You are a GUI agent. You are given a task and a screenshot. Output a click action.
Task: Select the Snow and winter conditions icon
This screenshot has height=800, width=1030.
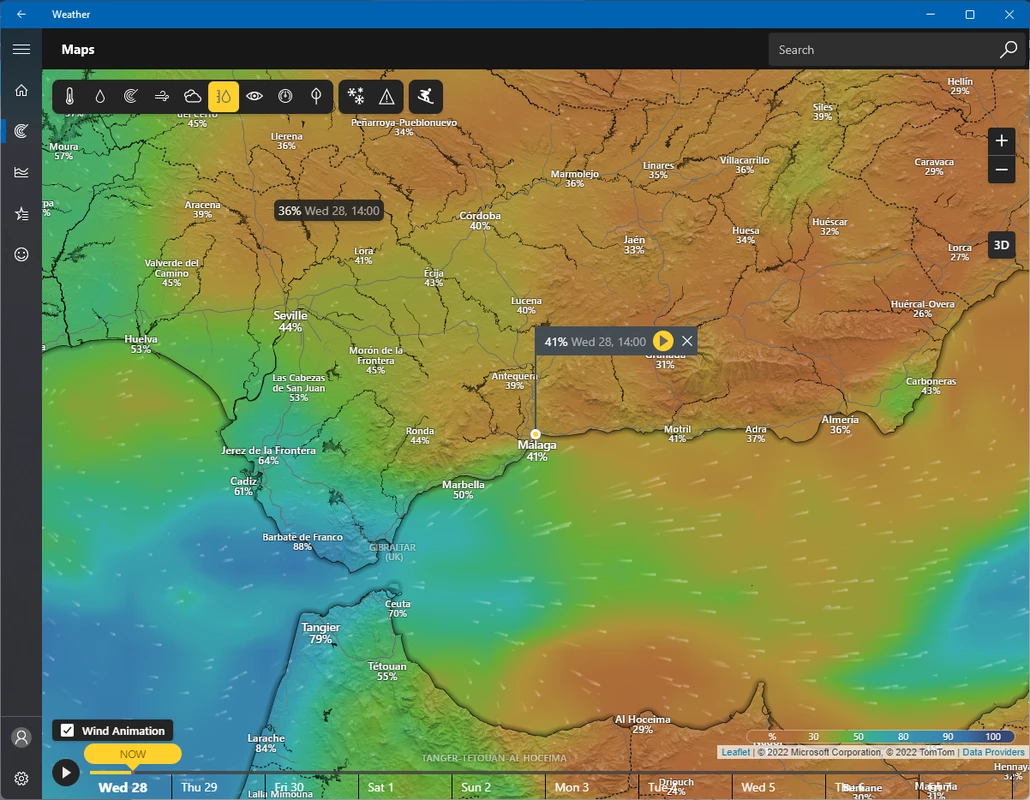(356, 97)
